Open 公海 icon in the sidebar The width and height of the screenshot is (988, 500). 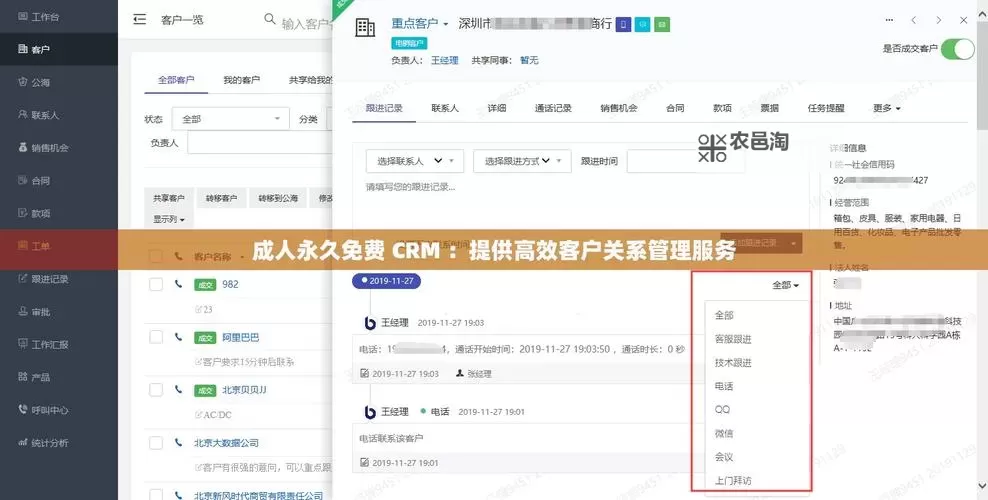pos(23,82)
